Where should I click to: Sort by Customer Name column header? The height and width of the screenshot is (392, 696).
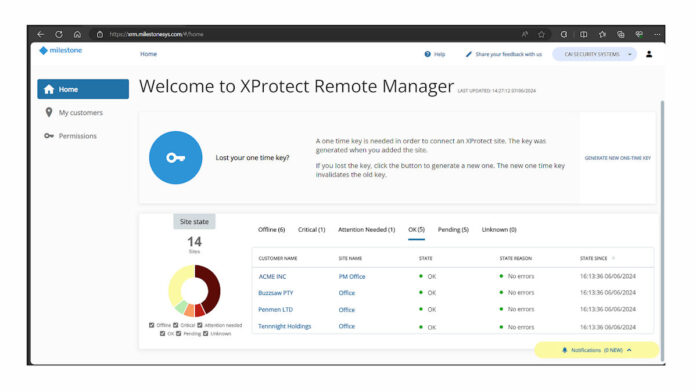click(x=278, y=258)
